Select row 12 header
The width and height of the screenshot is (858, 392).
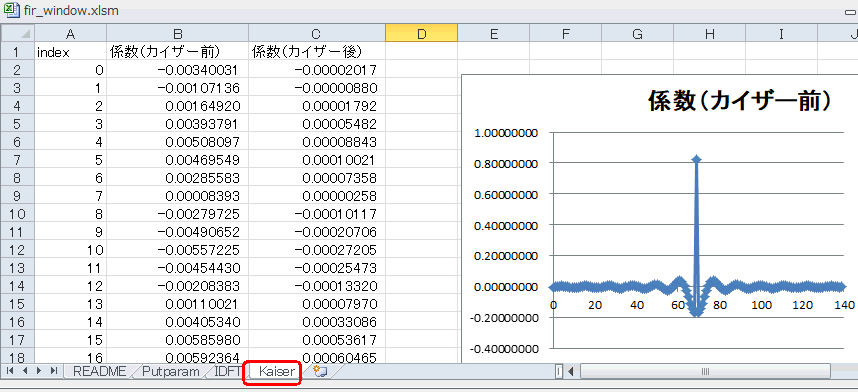17,250
